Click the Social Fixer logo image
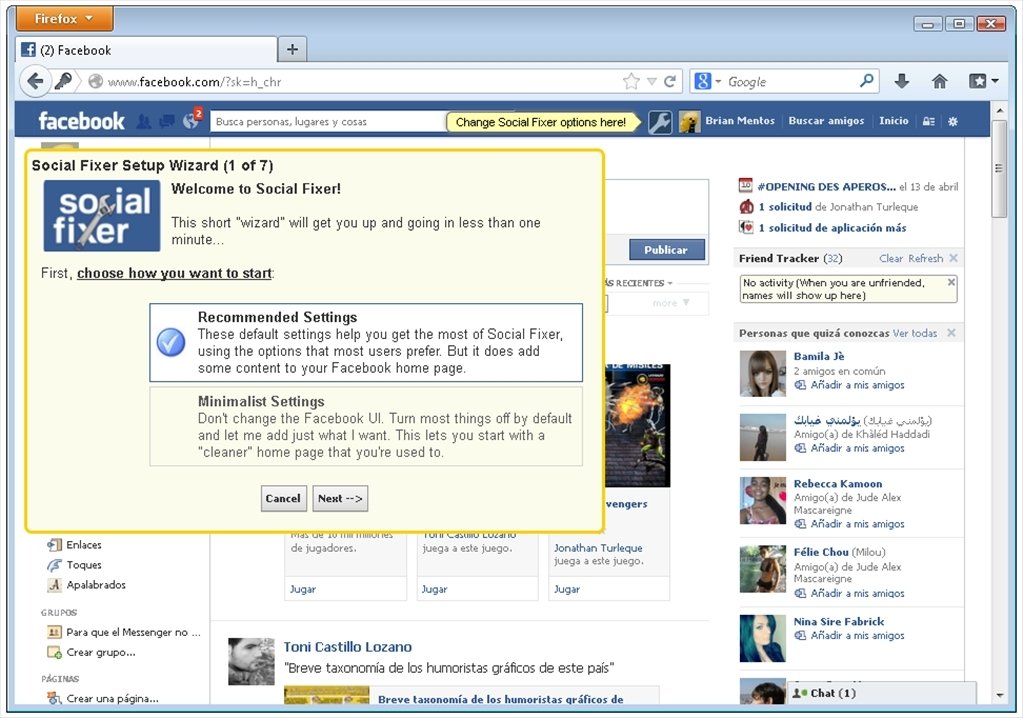 pyautogui.click(x=102, y=215)
